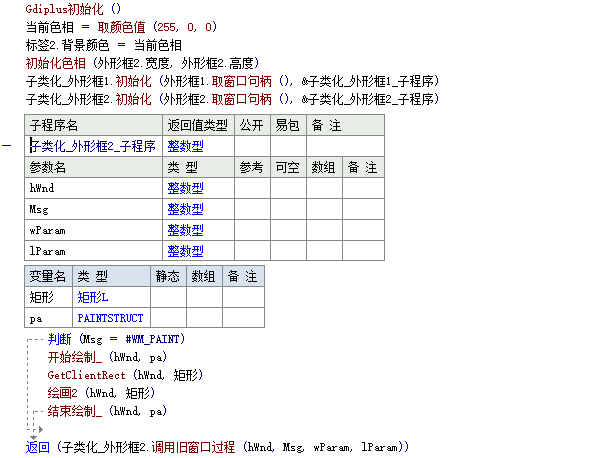605x458 pixels.
Task: Select the hWnd parameter name cell
Action: click(93, 188)
